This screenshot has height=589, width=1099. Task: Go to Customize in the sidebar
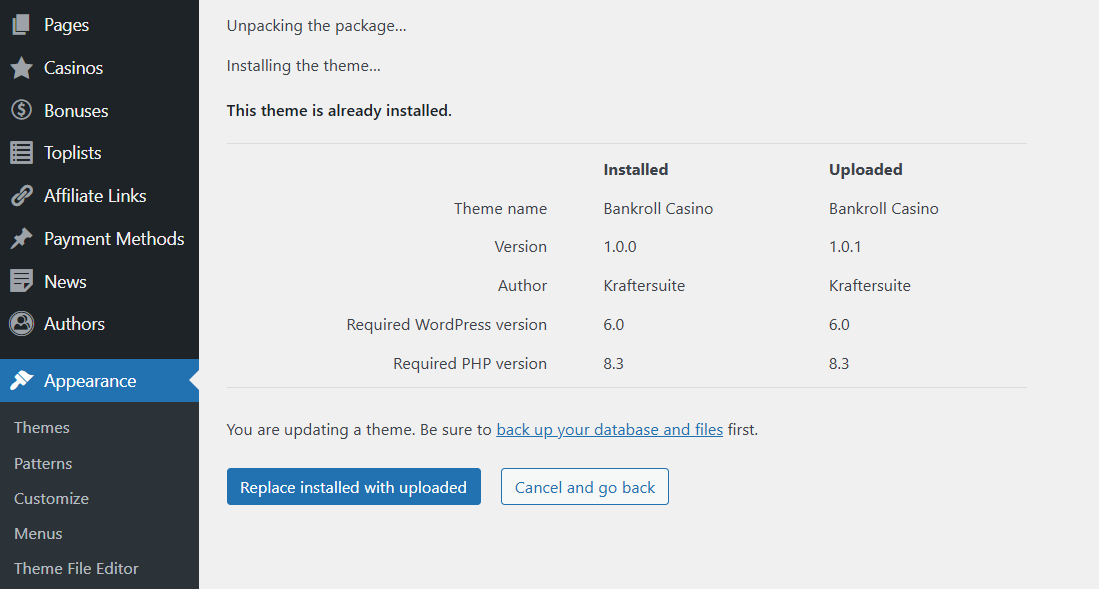click(51, 499)
